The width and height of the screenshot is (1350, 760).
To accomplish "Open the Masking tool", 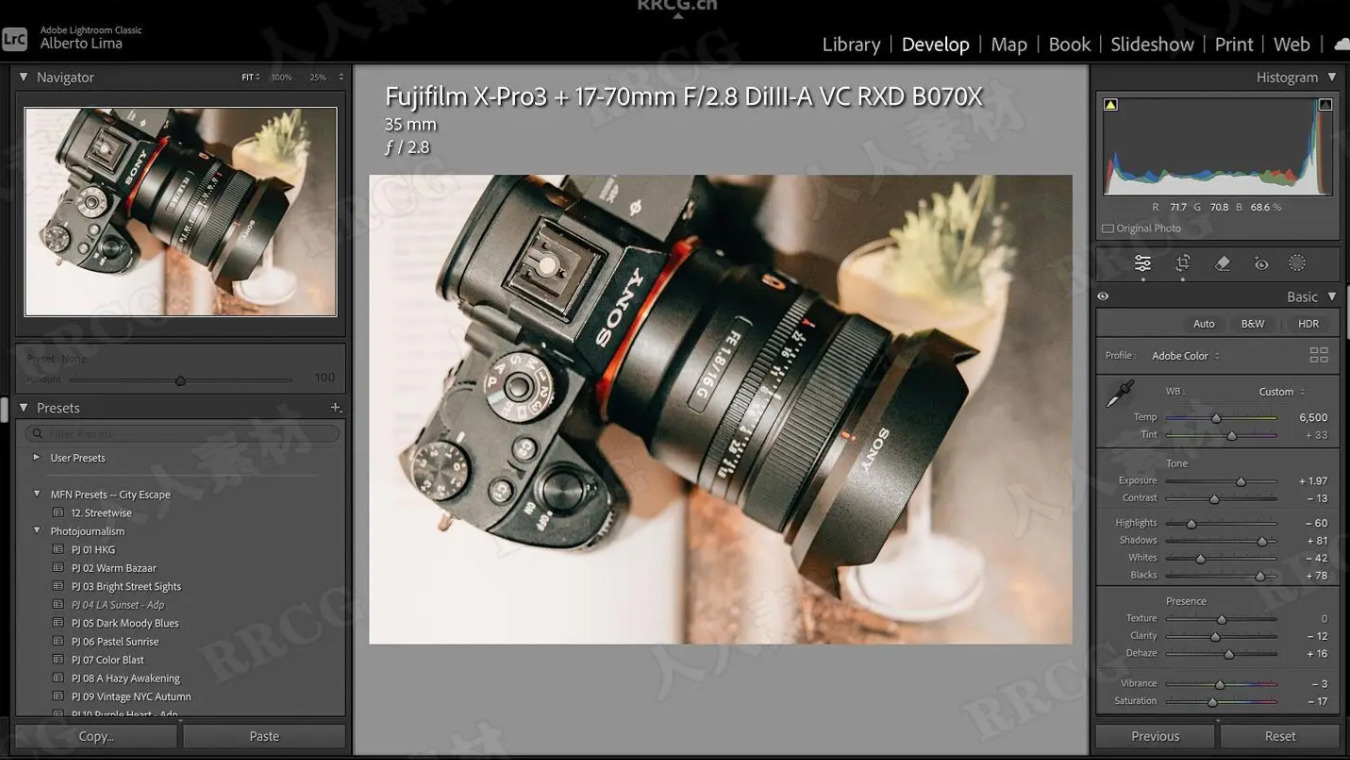I will [x=1297, y=263].
